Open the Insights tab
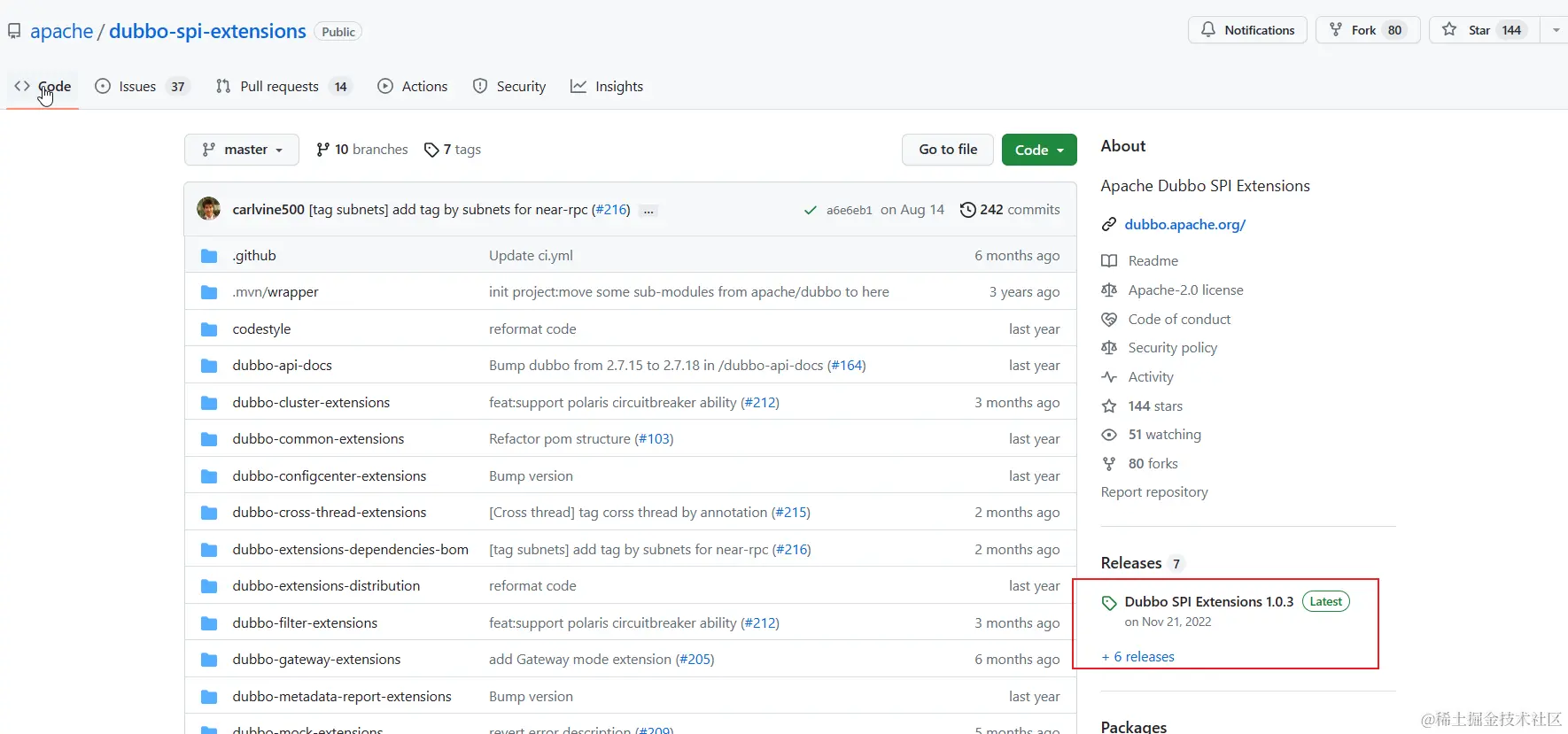This screenshot has height=734, width=1568. pos(607,87)
